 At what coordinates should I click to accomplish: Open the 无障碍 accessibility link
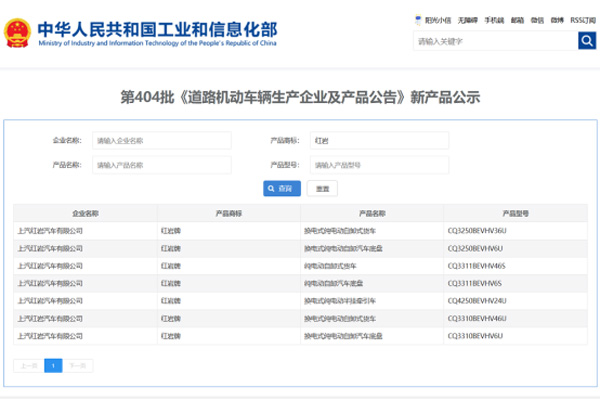(x=467, y=18)
